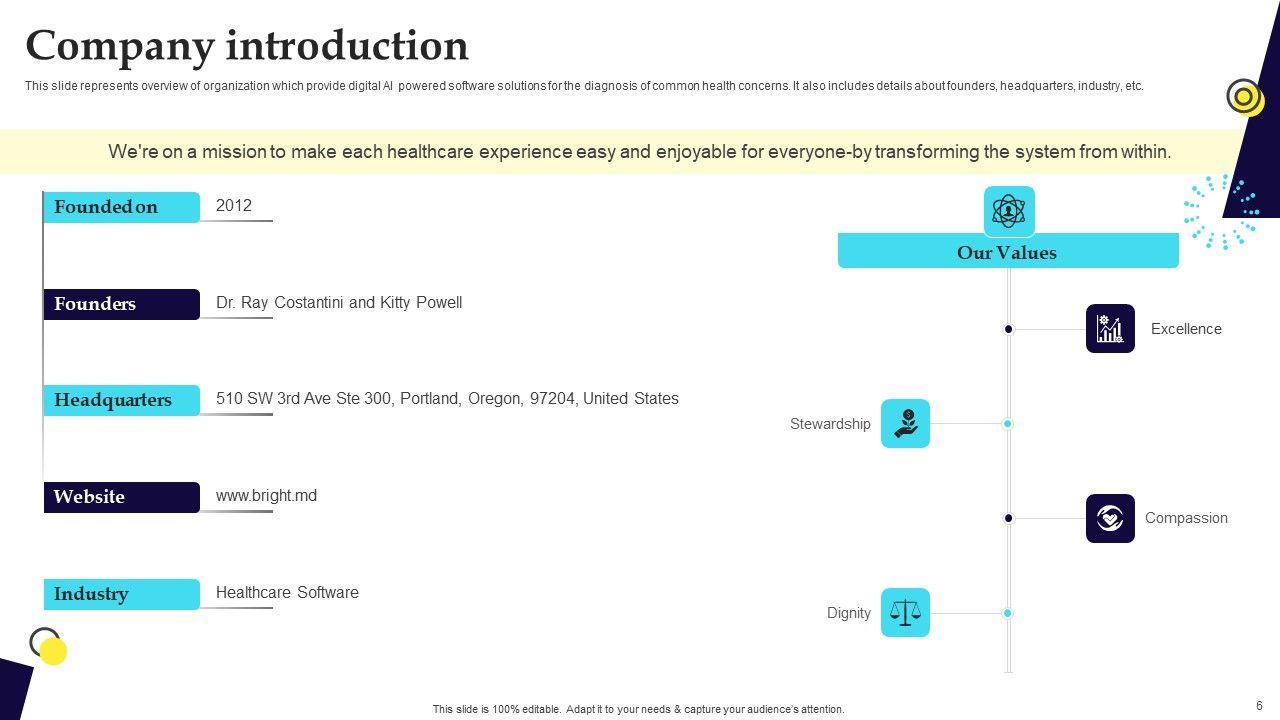
Task: Select the Industry label box
Action: click(x=121, y=594)
